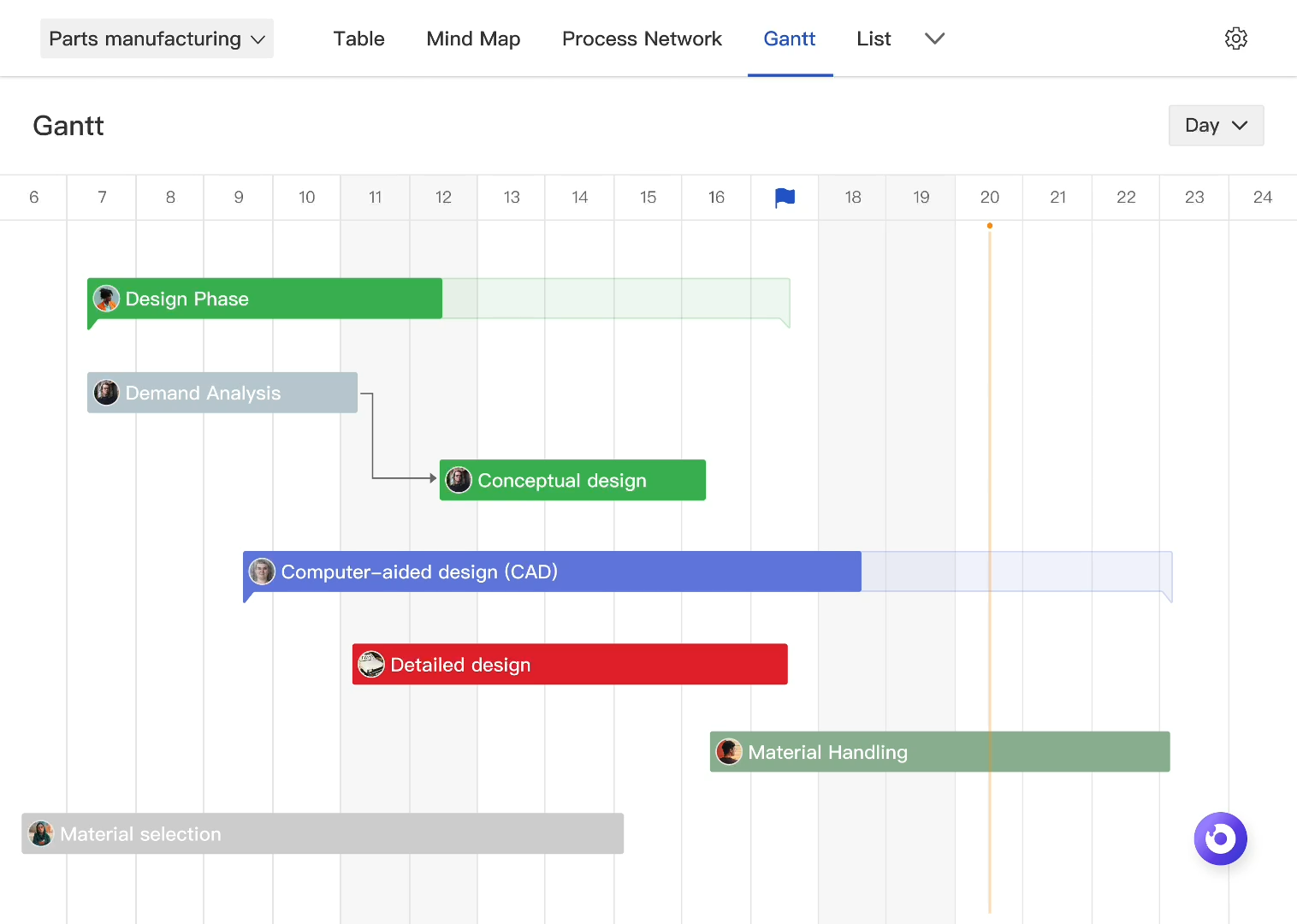Image resolution: width=1297 pixels, height=924 pixels.
Task: Click the Detailed design assignee avatar
Action: [x=371, y=664]
